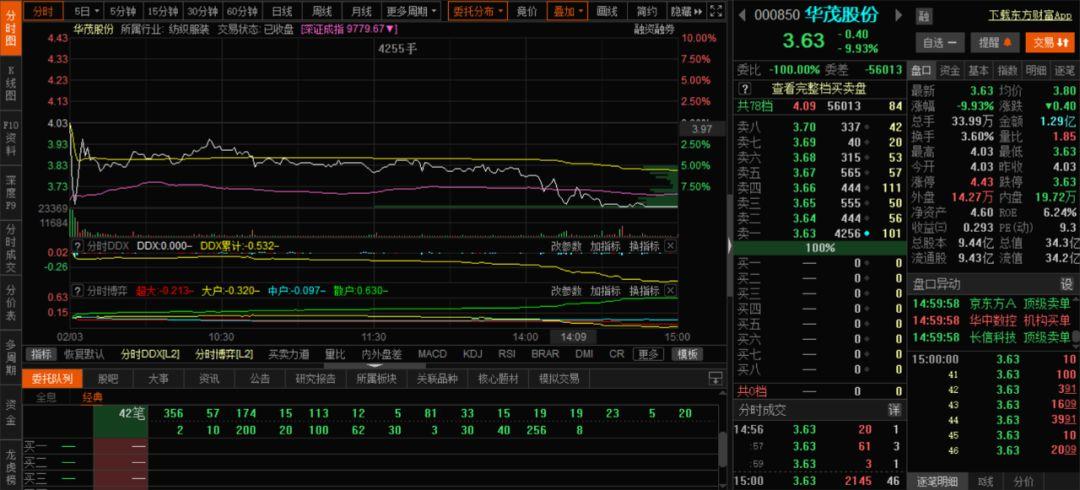Open help icon for 分时DDX indicator
1080x490 pixels.
tap(79, 245)
